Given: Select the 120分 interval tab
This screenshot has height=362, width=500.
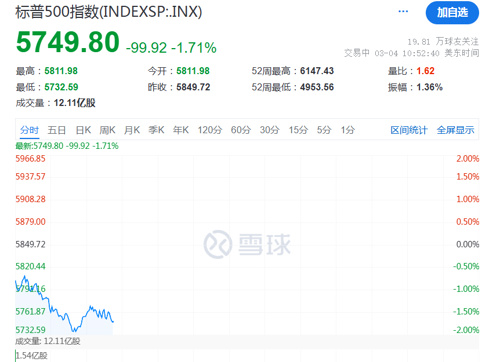Looking at the screenshot, I should (210, 130).
